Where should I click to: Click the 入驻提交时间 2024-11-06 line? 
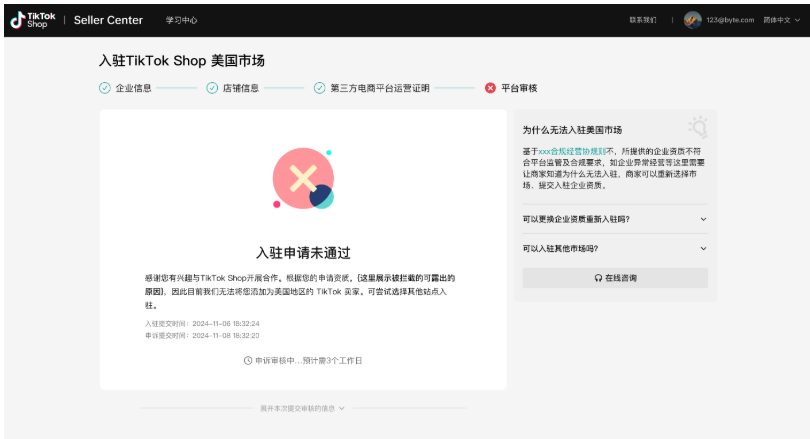tap(202, 324)
